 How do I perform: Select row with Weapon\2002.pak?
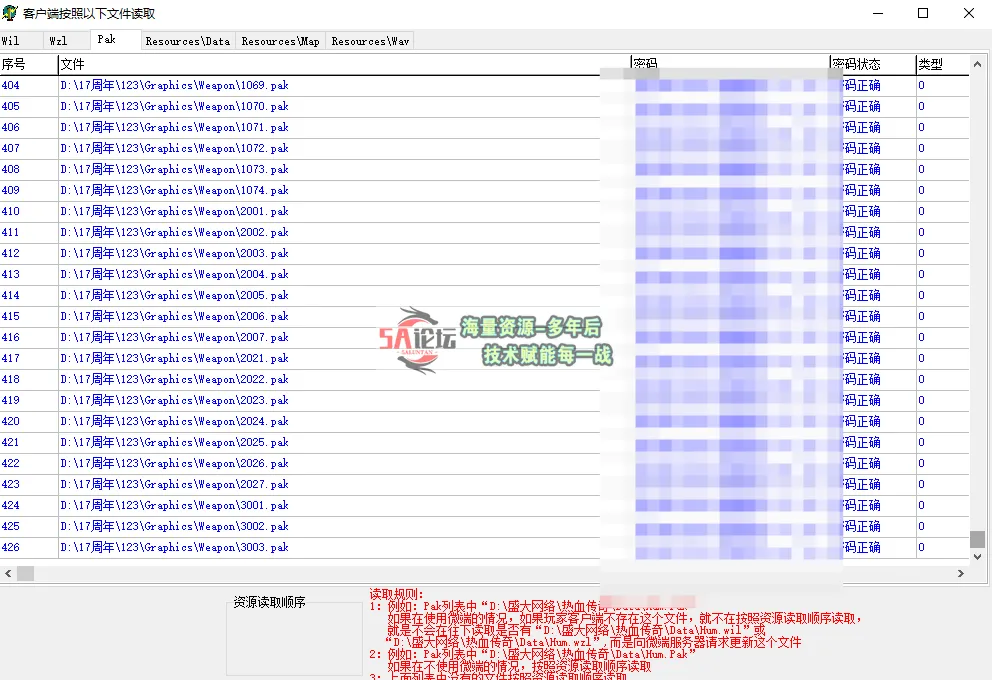coord(485,232)
